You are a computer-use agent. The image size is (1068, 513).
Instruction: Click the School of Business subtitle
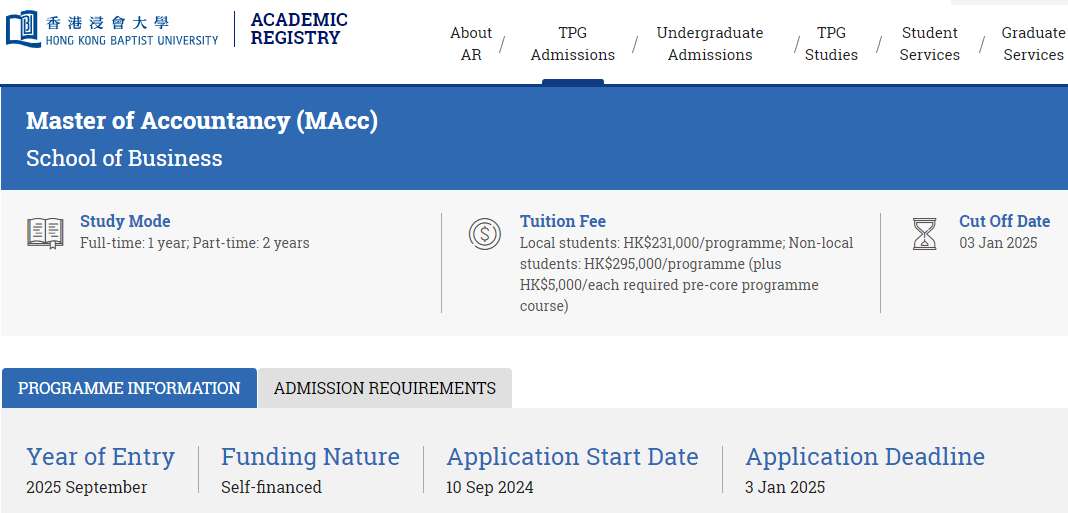[x=124, y=158]
